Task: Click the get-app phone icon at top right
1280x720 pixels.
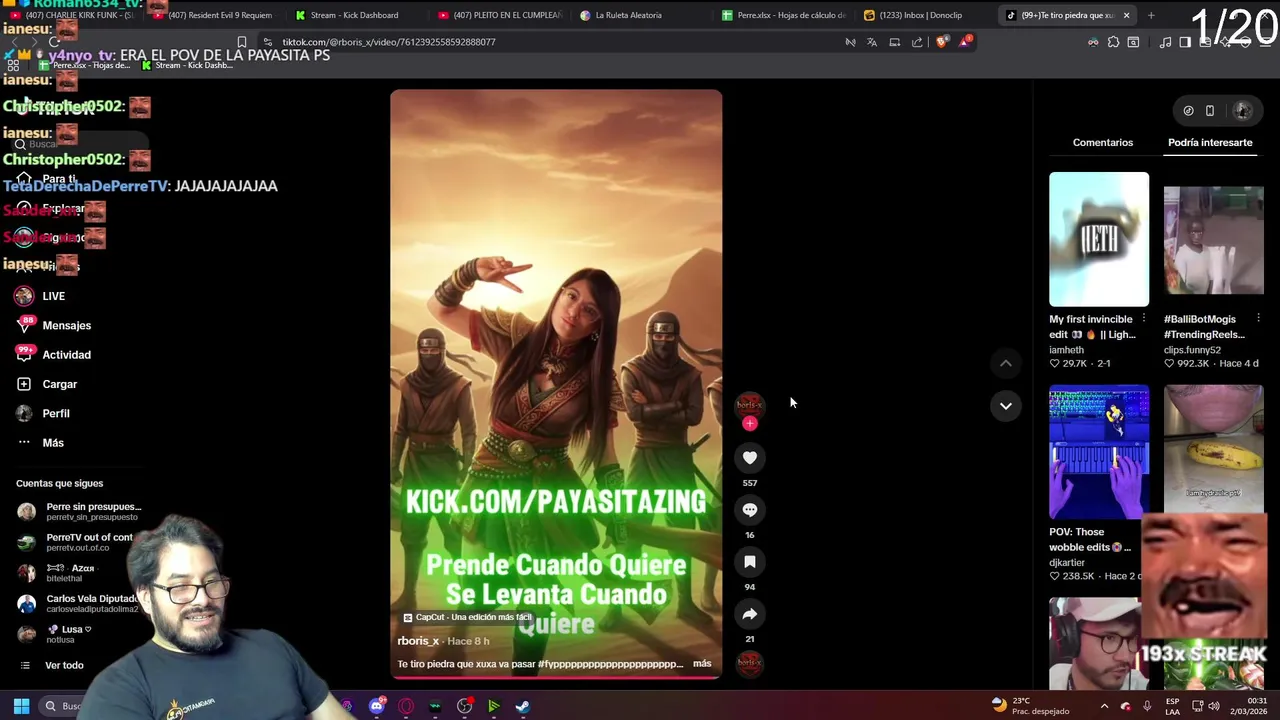Action: [x=1210, y=110]
